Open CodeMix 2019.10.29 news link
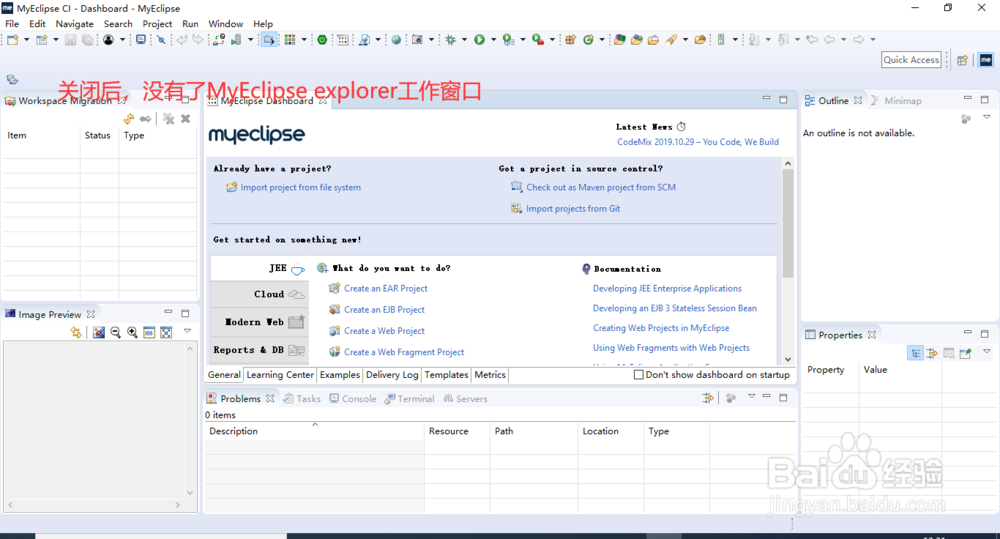Image resolution: width=1000 pixels, height=539 pixels. [698, 142]
